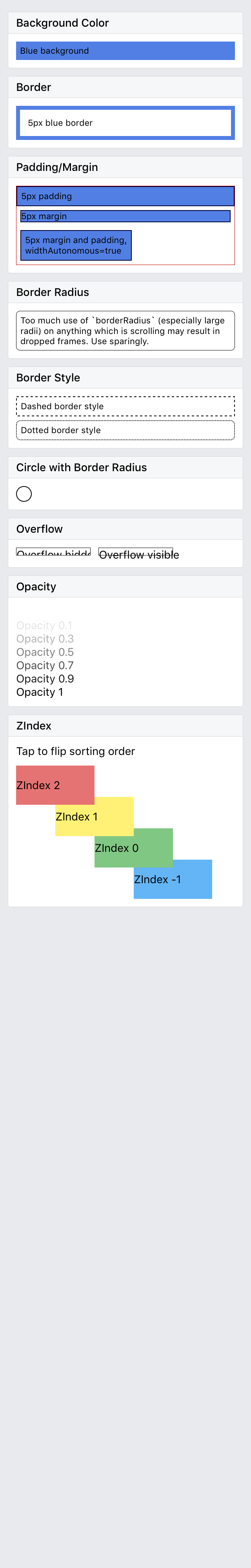
Task: Tap the red ZIndex 2 box
Action: 55,785
